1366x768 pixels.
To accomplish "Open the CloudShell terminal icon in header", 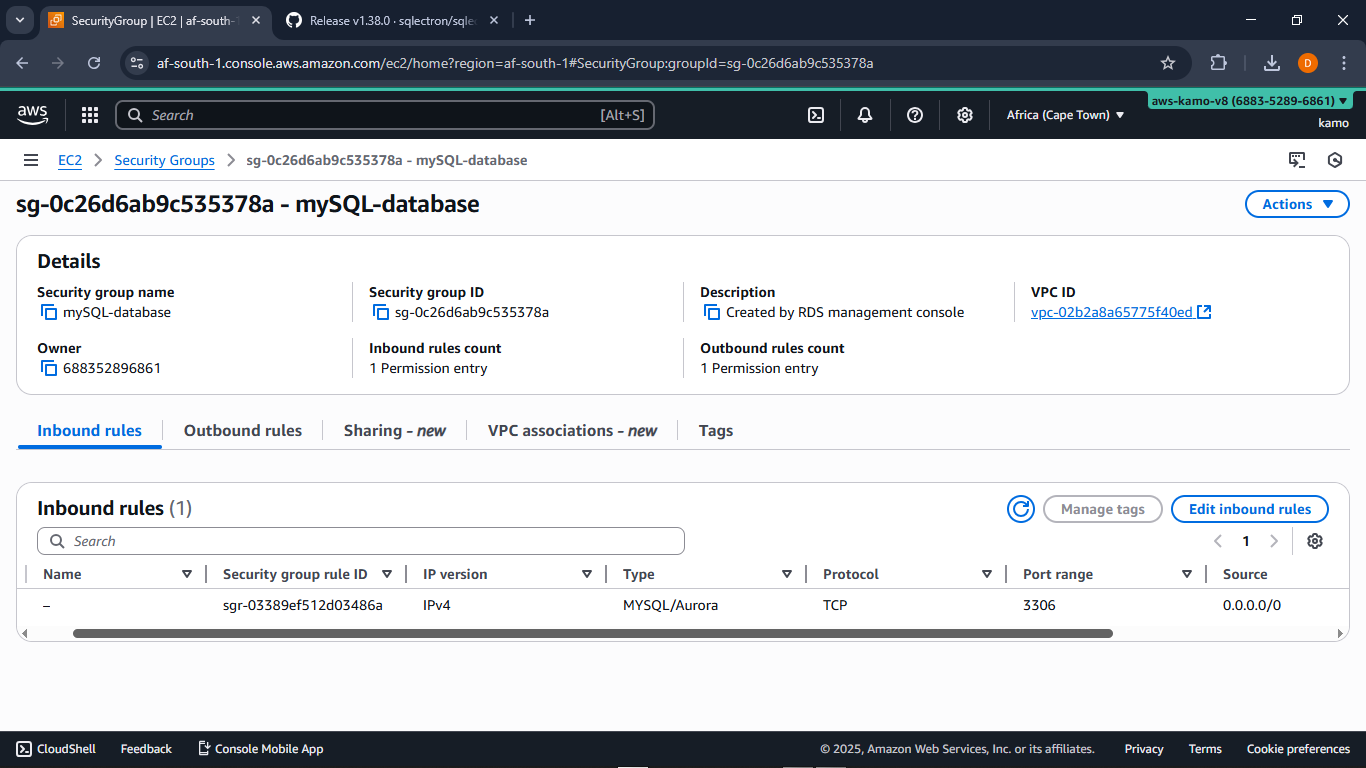I will tap(816, 115).
